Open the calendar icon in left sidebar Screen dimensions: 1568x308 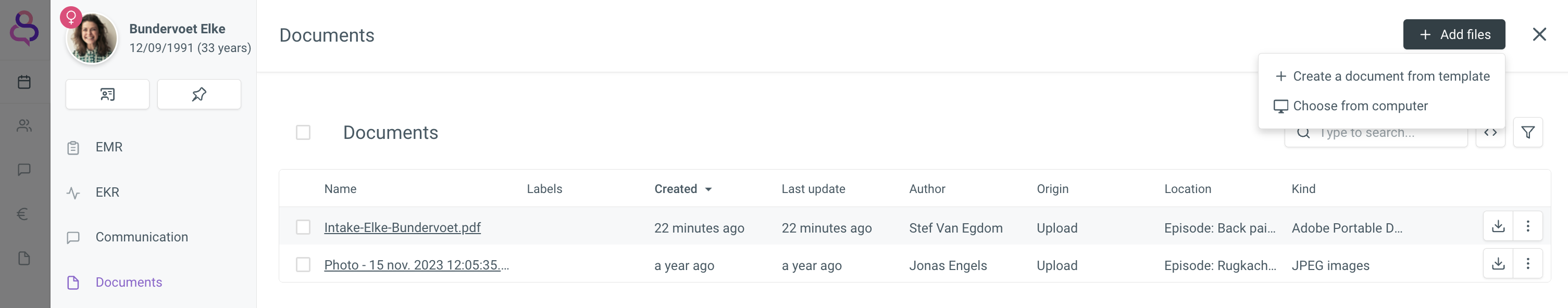pos(24,82)
